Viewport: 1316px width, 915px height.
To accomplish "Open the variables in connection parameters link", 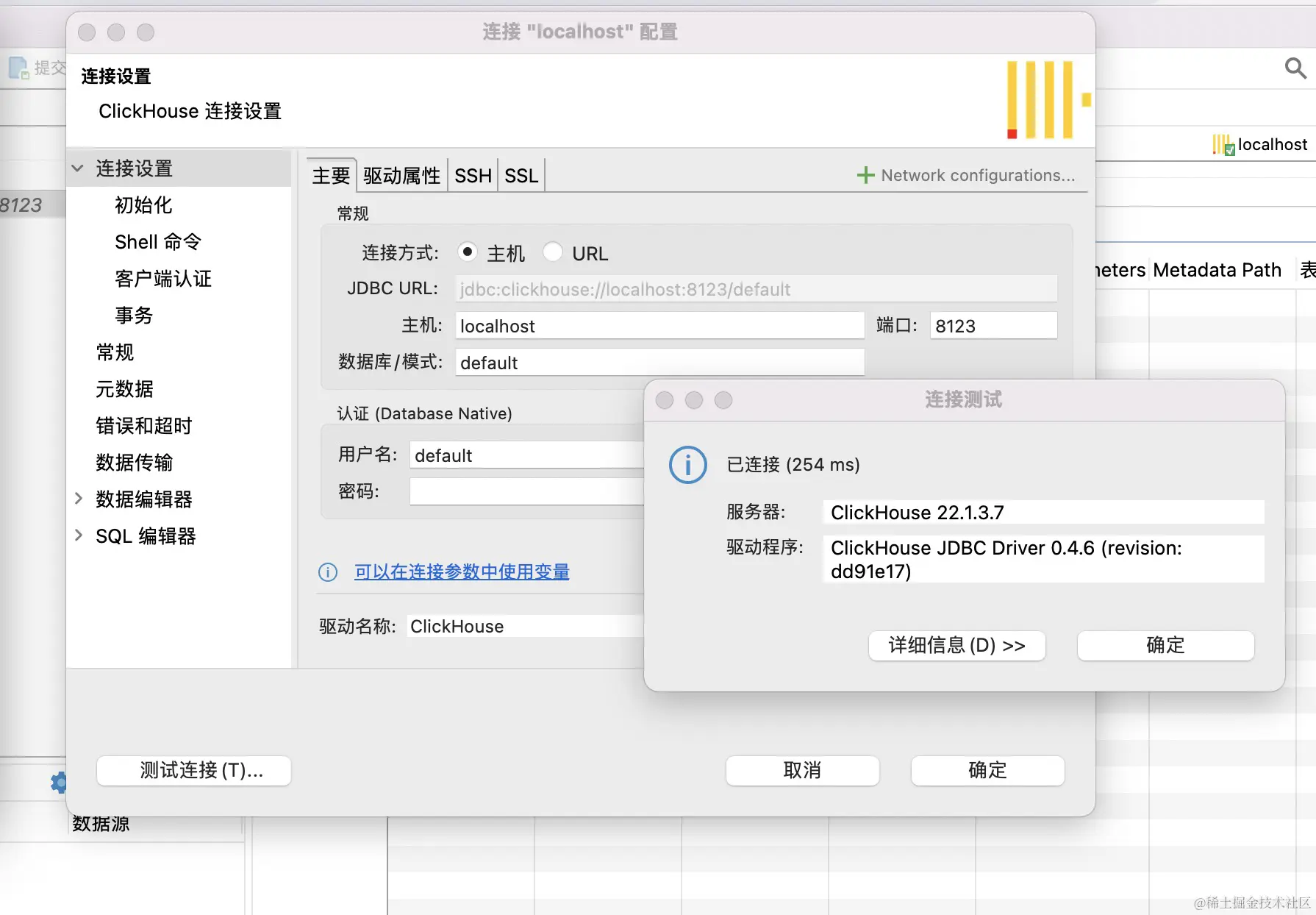I will (x=462, y=572).
